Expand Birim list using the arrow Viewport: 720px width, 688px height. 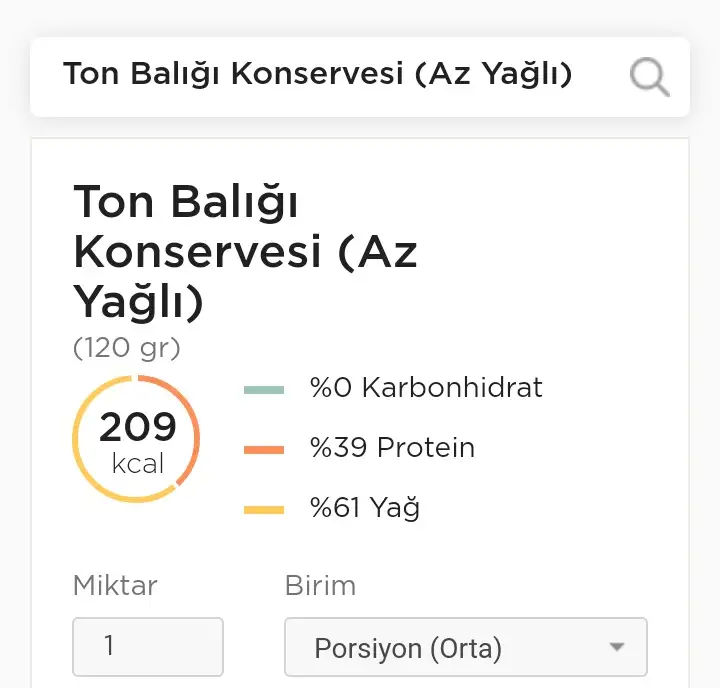(617, 647)
